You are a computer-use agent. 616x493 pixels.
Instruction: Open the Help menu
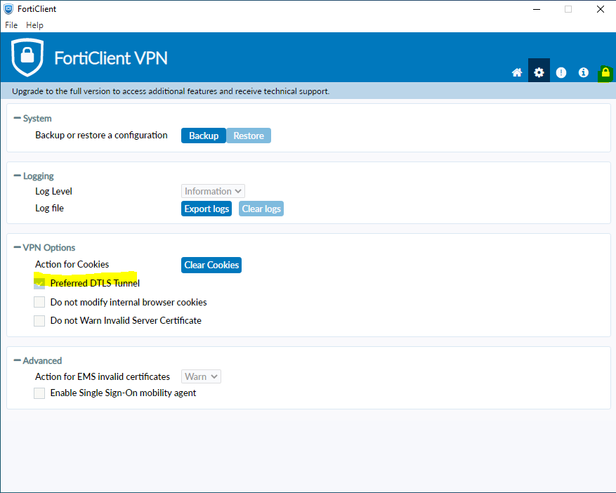35,25
